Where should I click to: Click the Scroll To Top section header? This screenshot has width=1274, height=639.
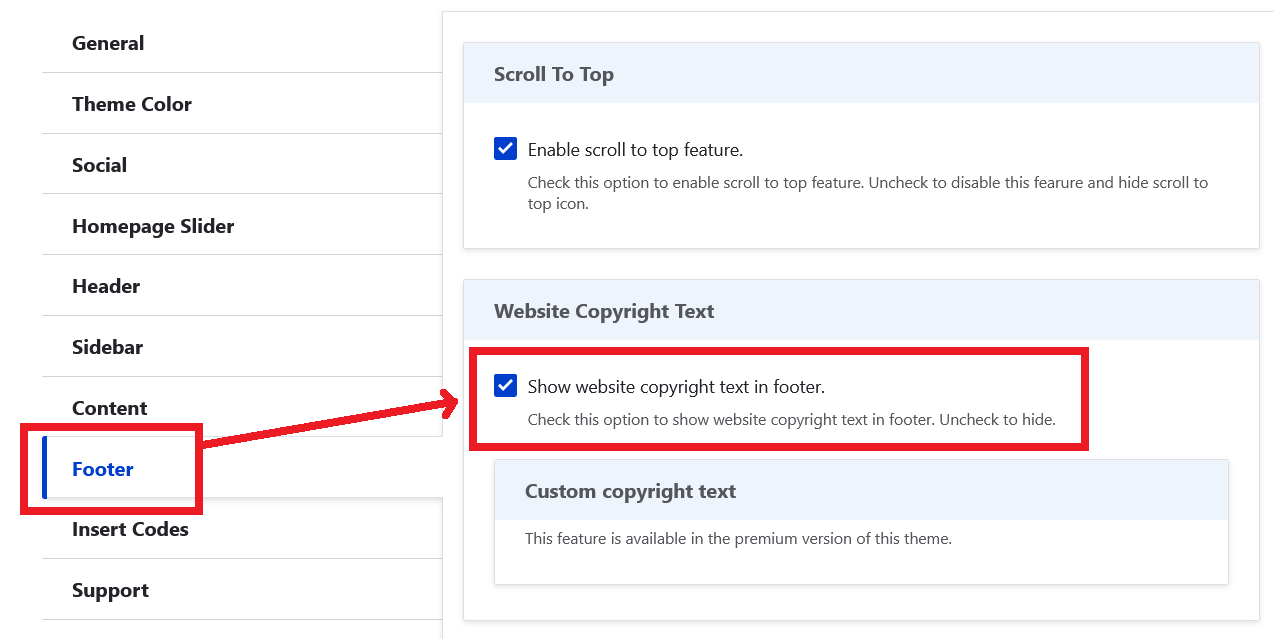tap(554, 73)
